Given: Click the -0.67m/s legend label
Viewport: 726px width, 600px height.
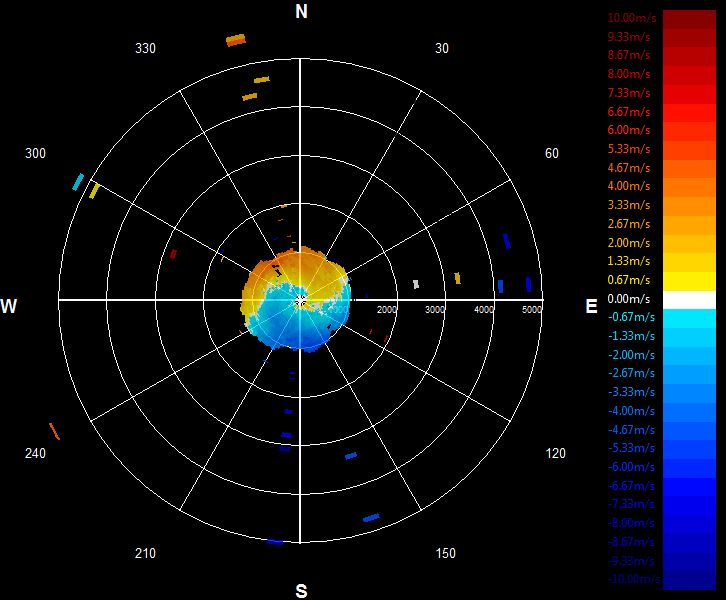Looking at the screenshot, I should coord(631,317).
